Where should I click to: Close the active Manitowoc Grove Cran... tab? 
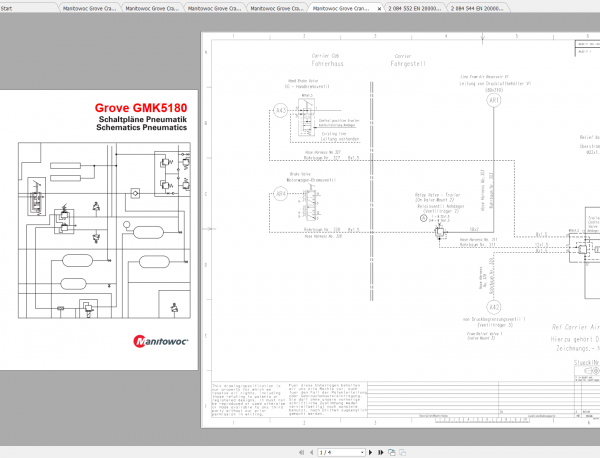coord(379,8)
